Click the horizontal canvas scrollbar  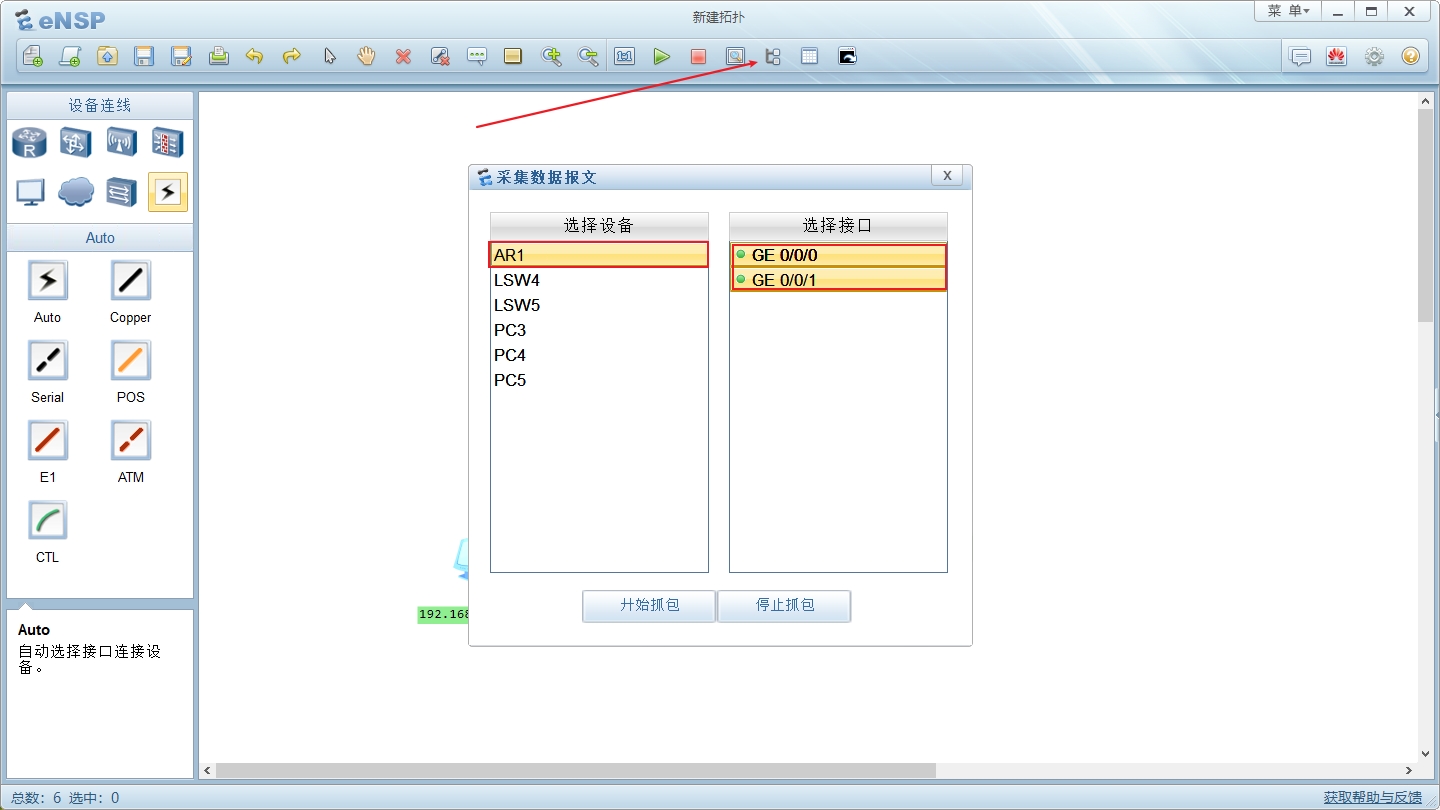[575, 771]
